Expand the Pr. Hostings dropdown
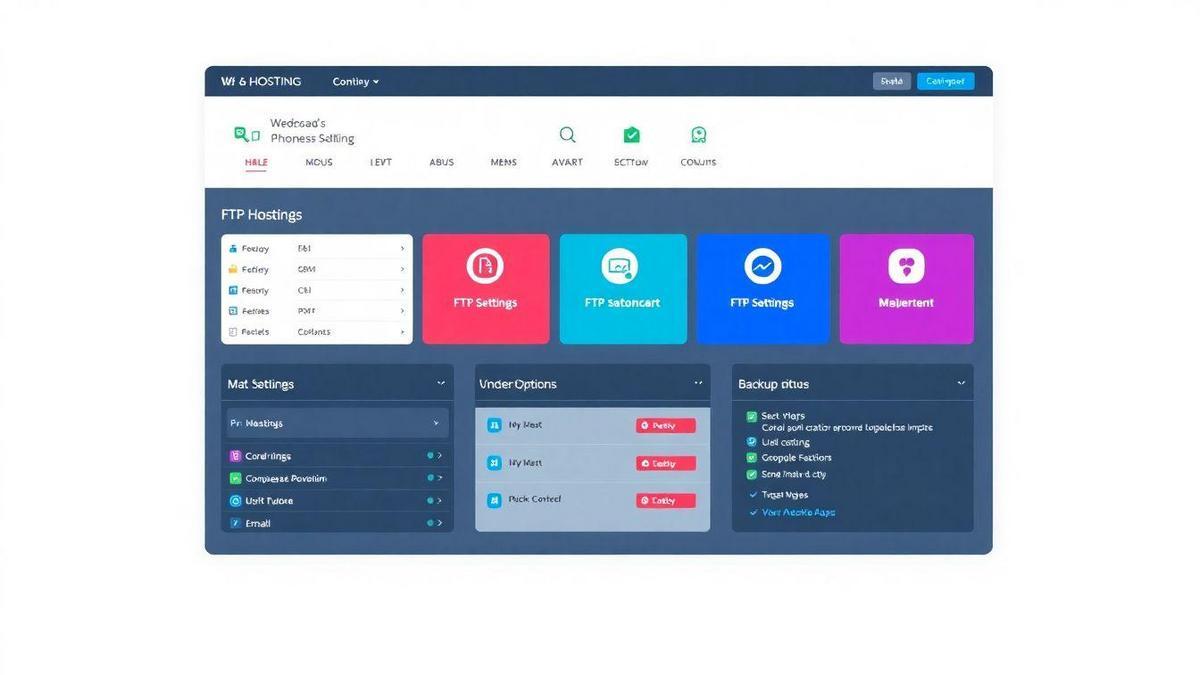Viewport: 1200px width, 675px height. pos(338,423)
